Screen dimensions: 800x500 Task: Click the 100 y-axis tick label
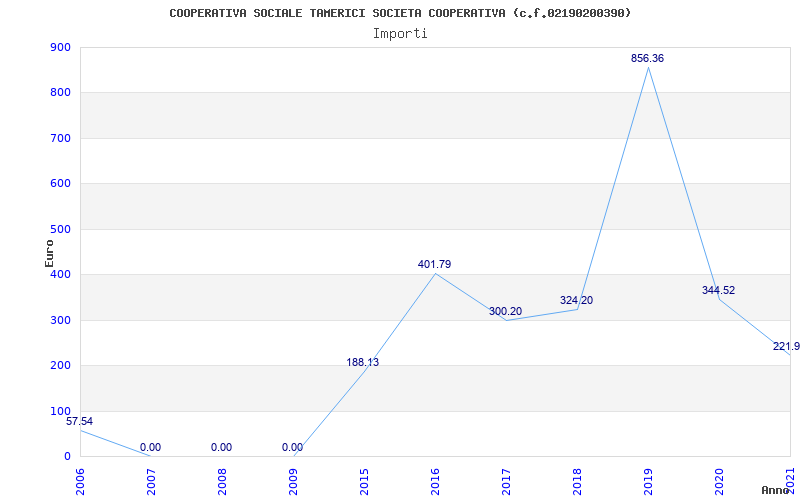click(x=61, y=411)
